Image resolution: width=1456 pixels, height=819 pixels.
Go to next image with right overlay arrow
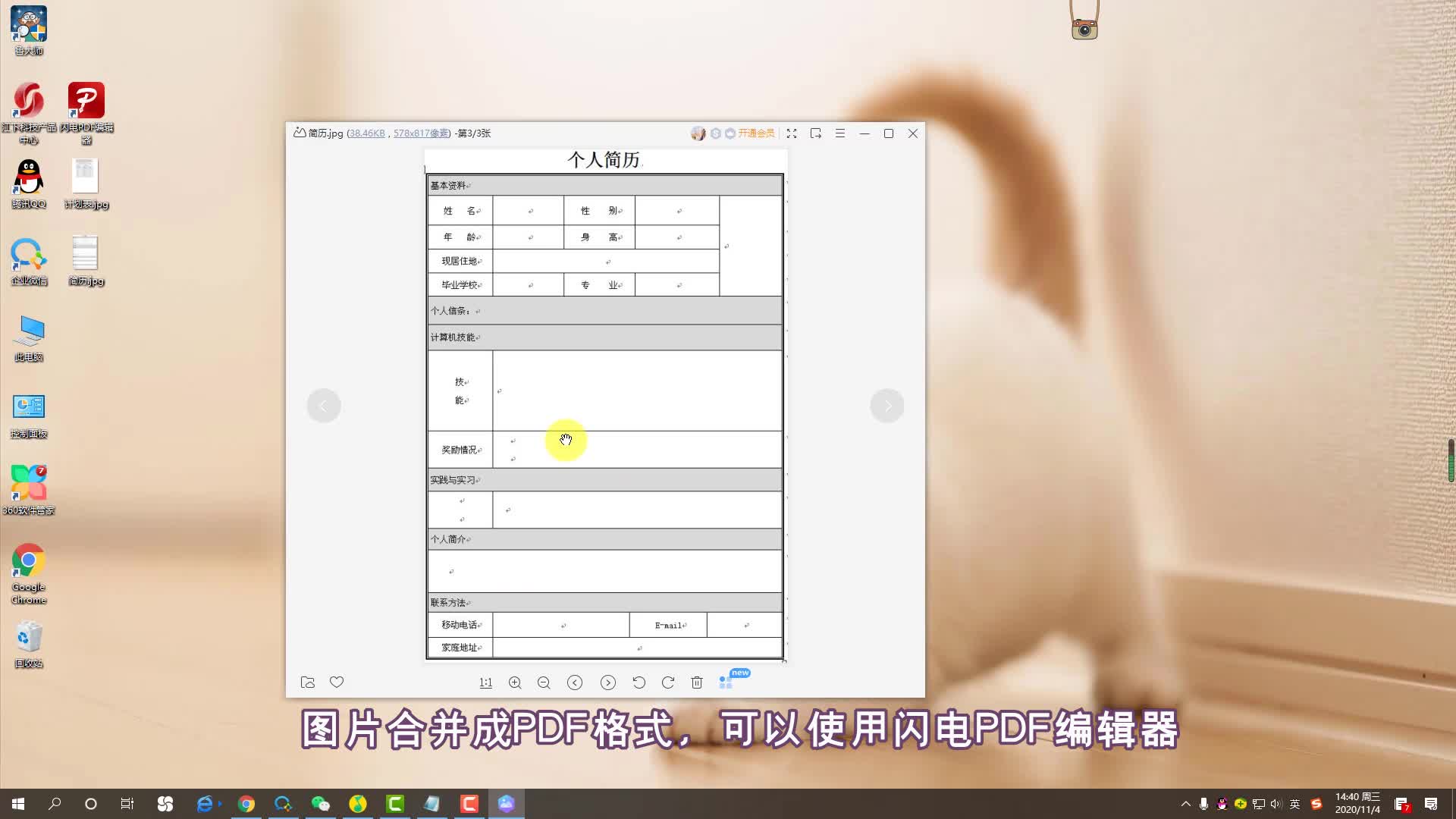pos(887,406)
